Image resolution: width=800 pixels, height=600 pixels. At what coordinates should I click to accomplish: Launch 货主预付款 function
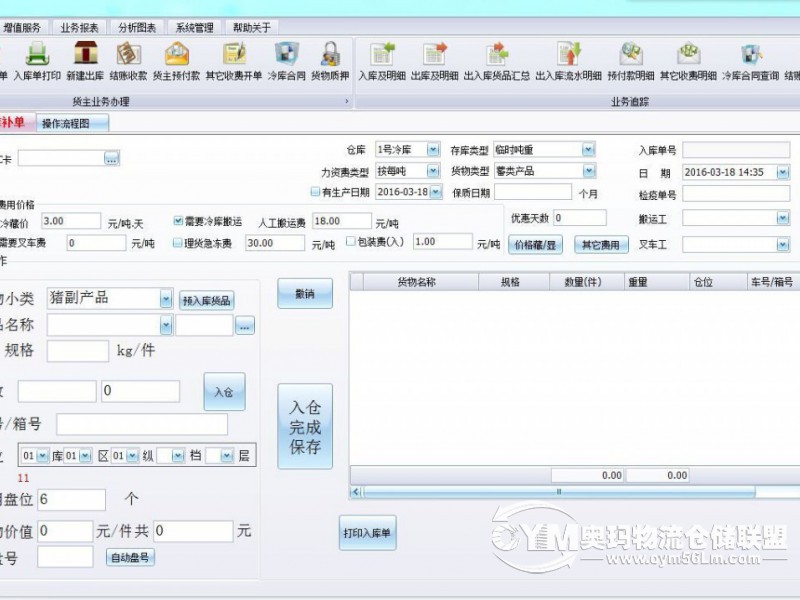tap(177, 61)
